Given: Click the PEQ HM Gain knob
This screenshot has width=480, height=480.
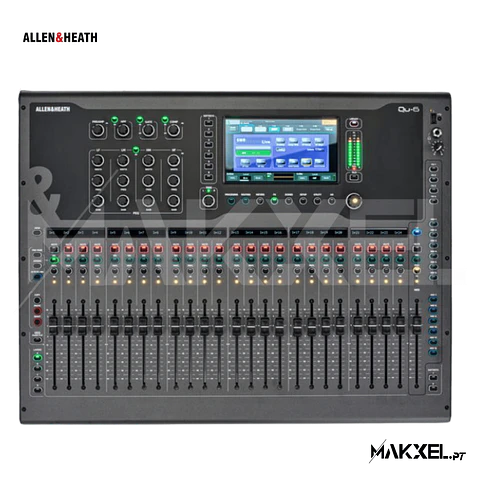Looking at the screenshot, I should coord(148,200).
